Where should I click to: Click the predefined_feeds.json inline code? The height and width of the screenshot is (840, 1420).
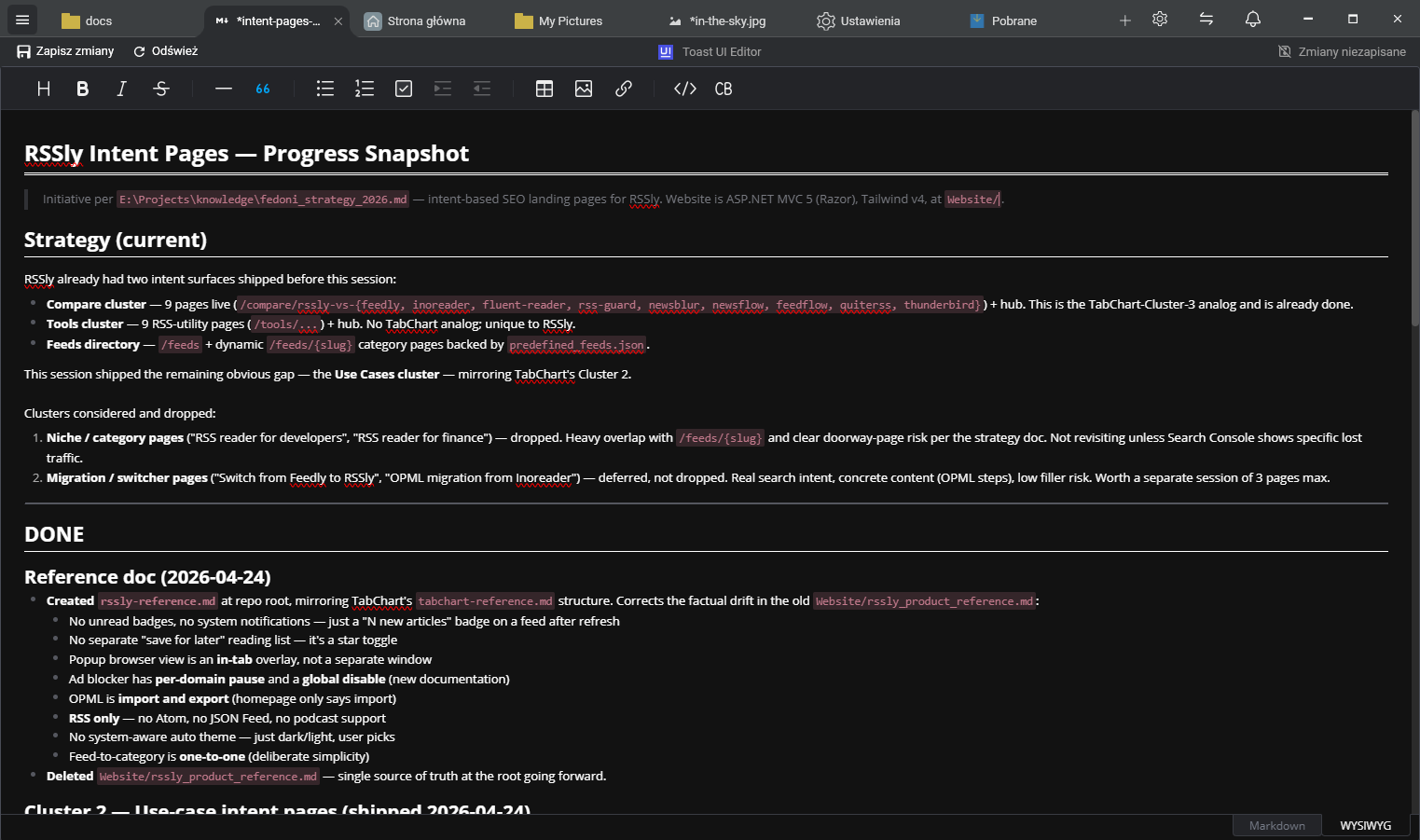[x=577, y=345]
